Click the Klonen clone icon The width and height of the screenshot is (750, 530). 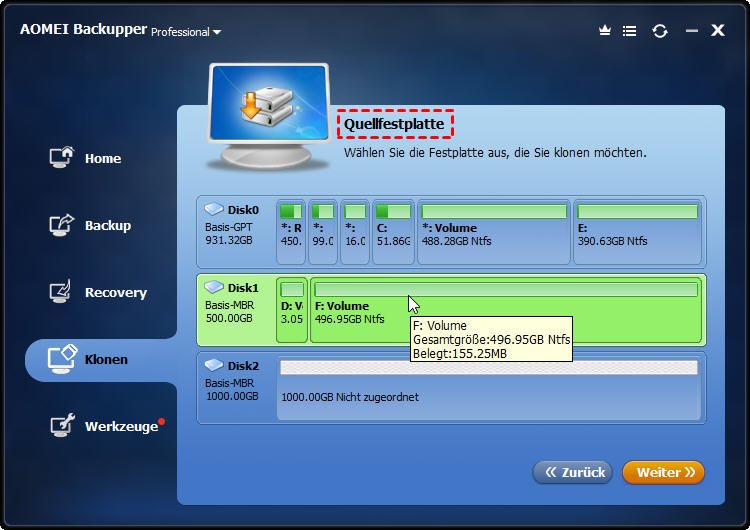coord(62,359)
